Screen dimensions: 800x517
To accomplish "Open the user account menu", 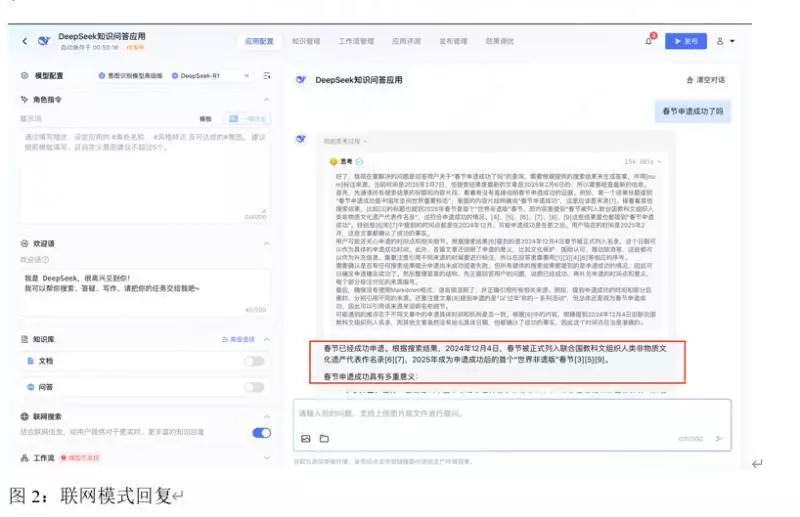I will tap(725, 41).
